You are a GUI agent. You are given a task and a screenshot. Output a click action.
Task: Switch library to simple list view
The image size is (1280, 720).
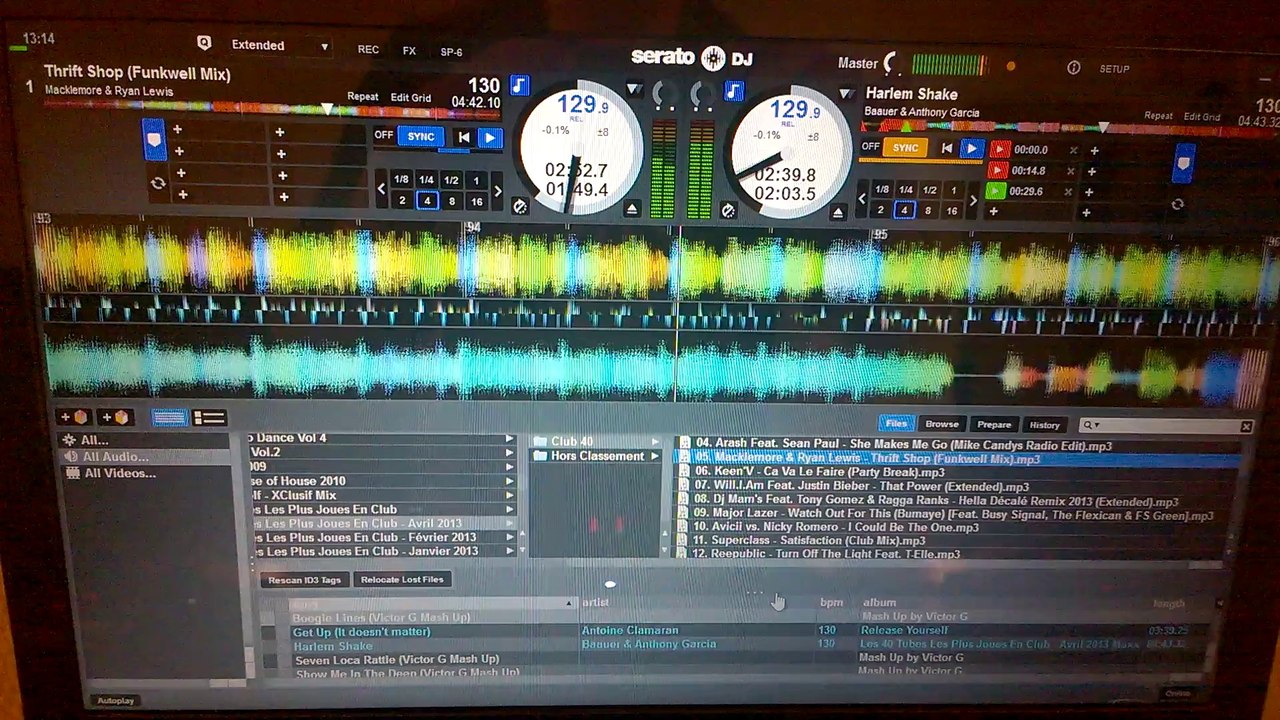168,418
